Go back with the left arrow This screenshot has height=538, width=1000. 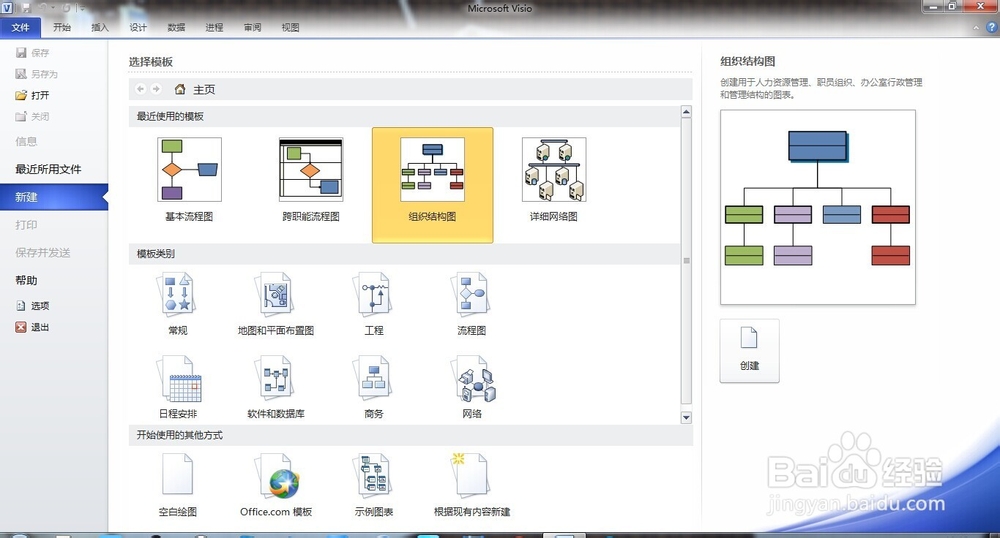tap(140, 89)
